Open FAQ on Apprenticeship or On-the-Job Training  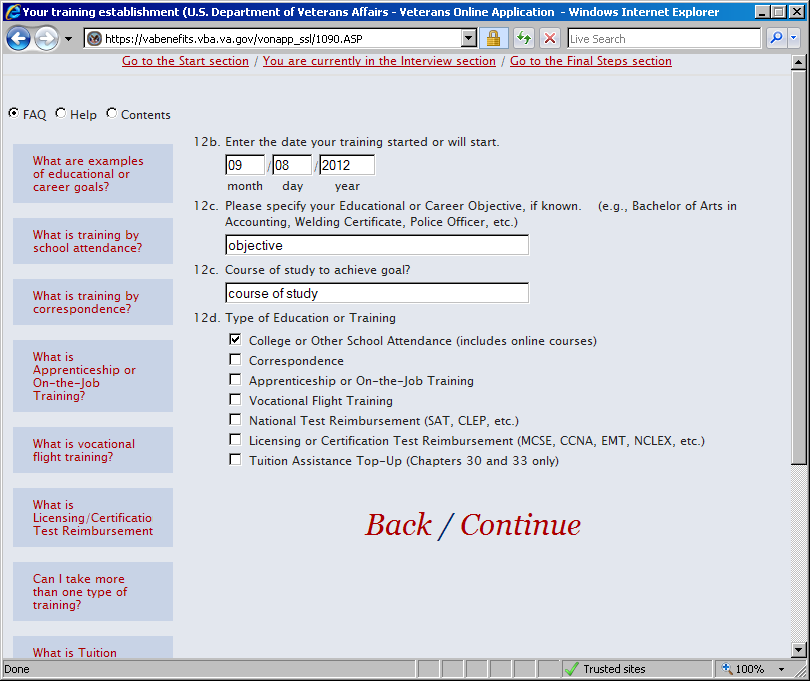(93, 376)
